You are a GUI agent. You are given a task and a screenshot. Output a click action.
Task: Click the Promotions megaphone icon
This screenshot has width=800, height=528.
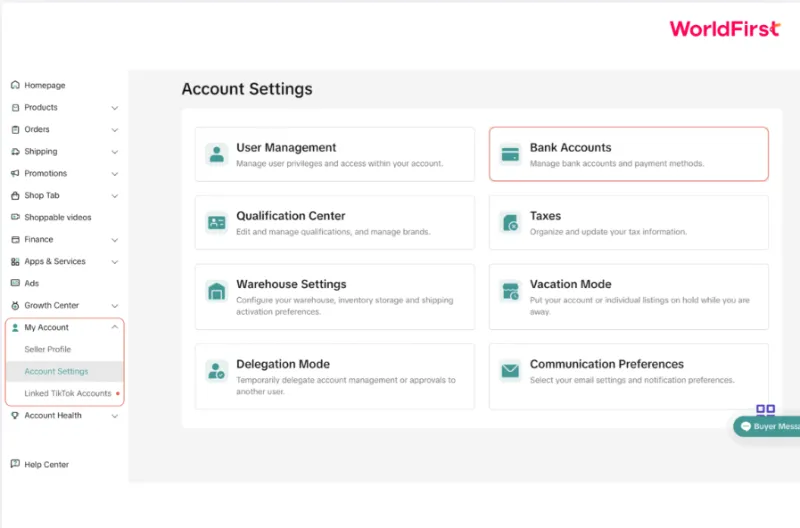pyautogui.click(x=15, y=173)
